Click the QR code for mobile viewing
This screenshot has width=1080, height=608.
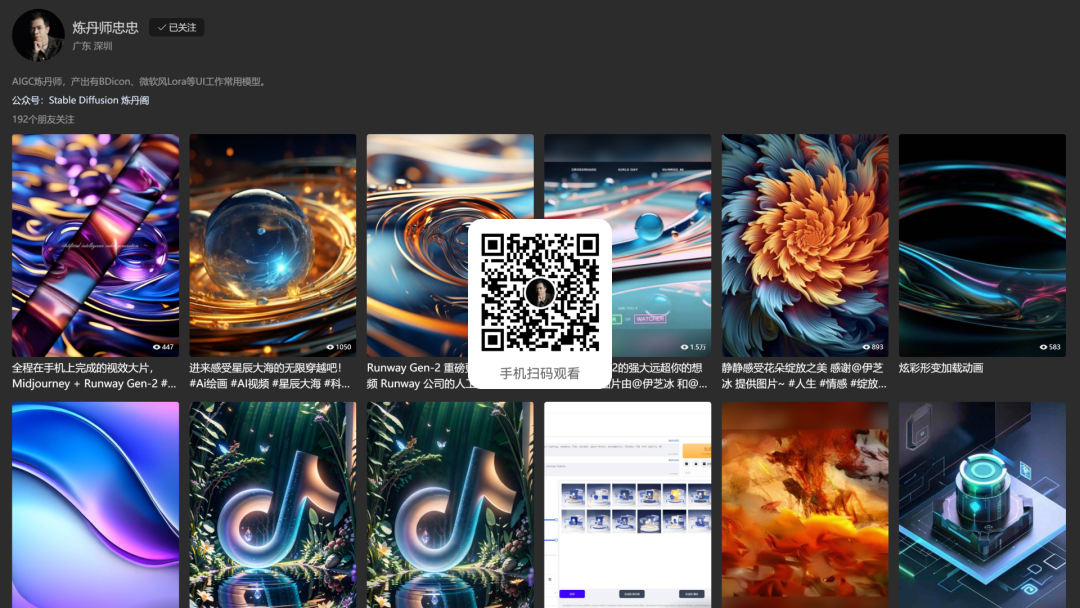coord(540,293)
